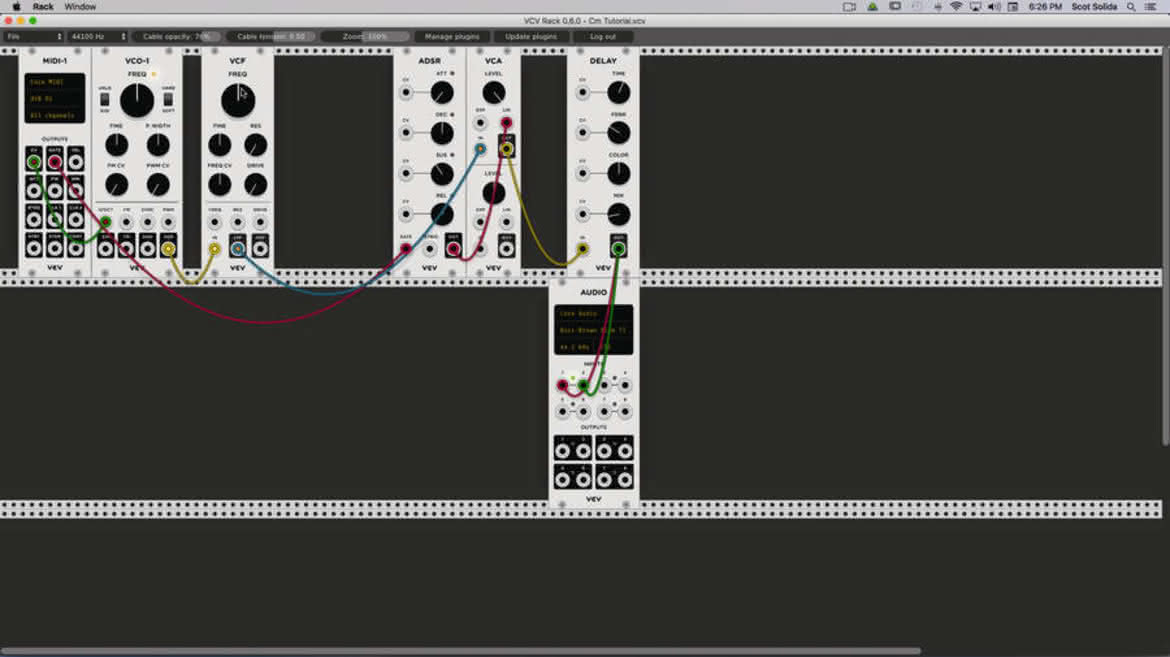
Task: Click the VCF HPF output jack
Action: 260,249
